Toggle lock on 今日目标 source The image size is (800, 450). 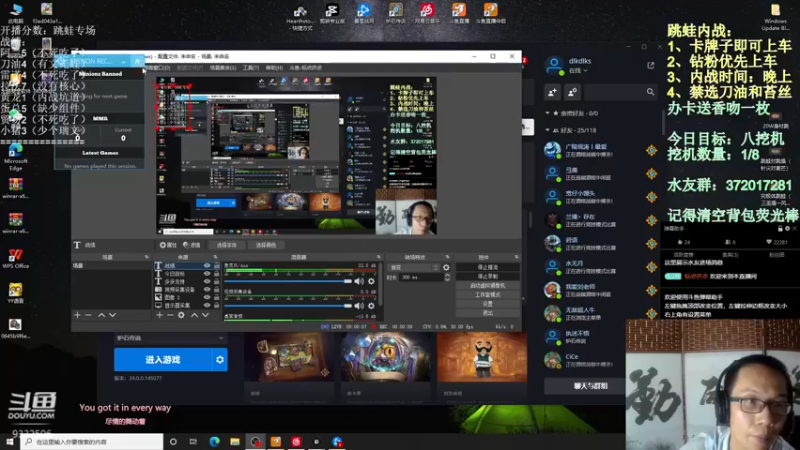click(x=216, y=273)
